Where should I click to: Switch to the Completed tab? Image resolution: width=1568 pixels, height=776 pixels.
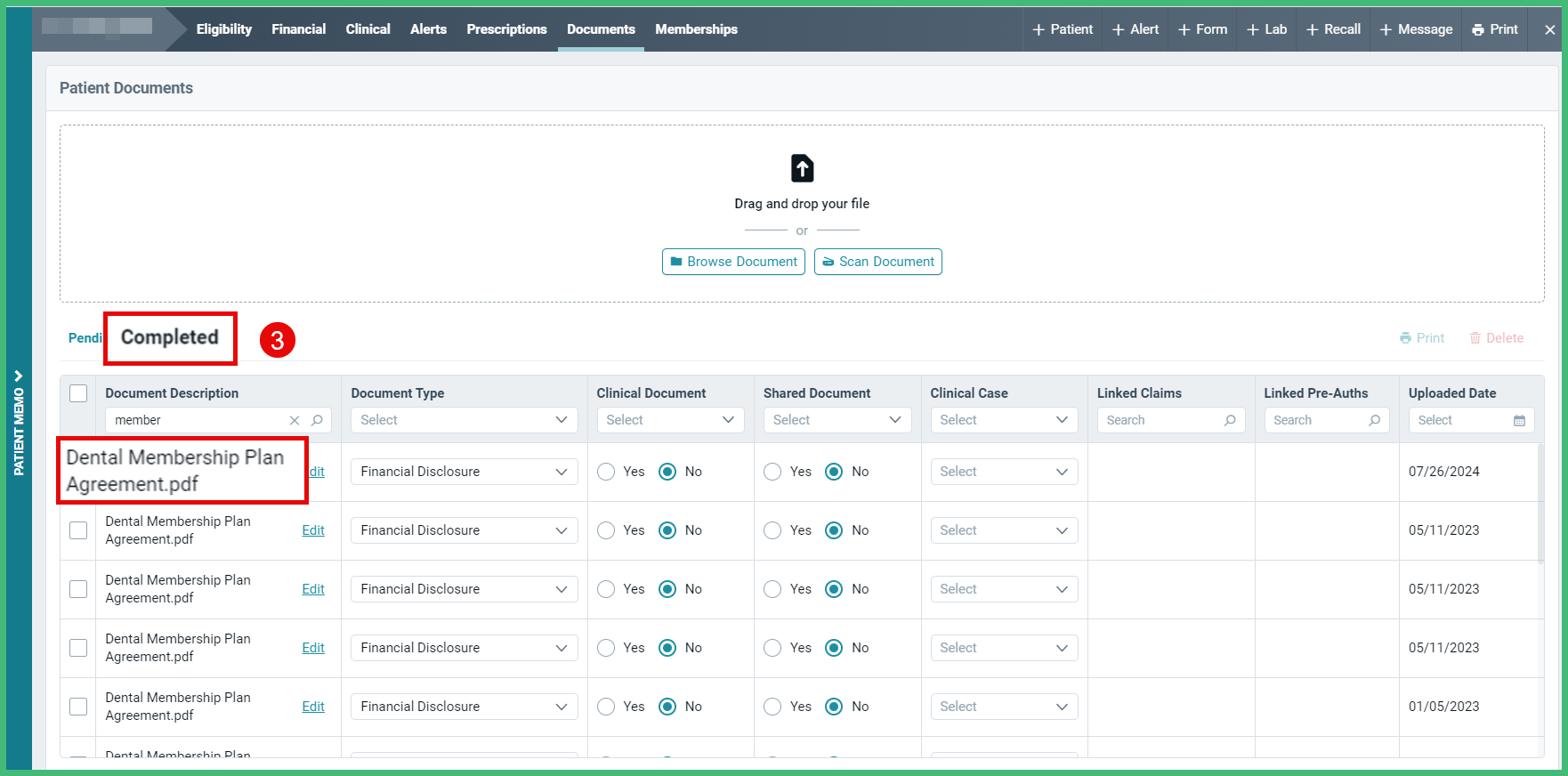click(170, 337)
